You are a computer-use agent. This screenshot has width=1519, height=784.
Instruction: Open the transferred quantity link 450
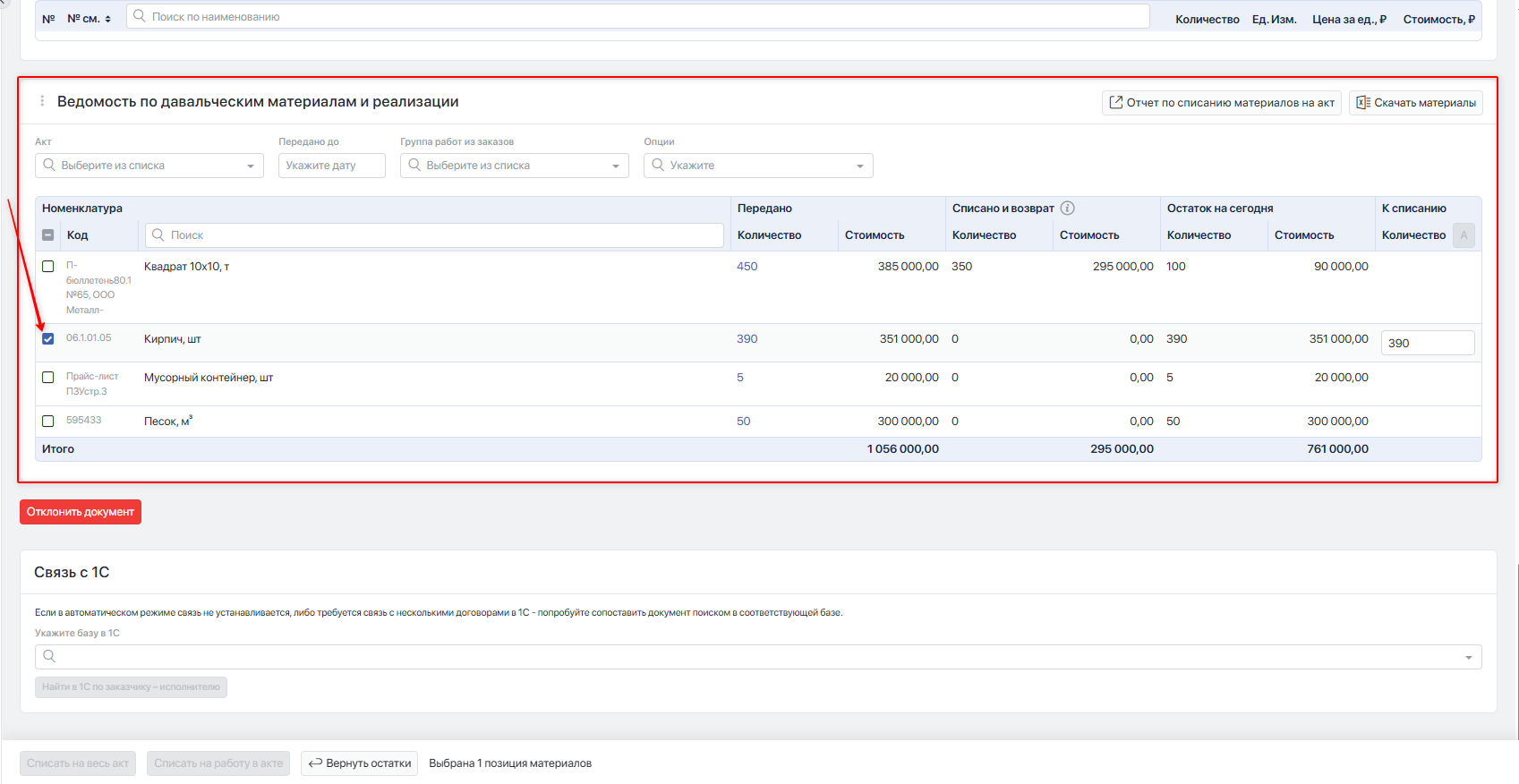[747, 266]
